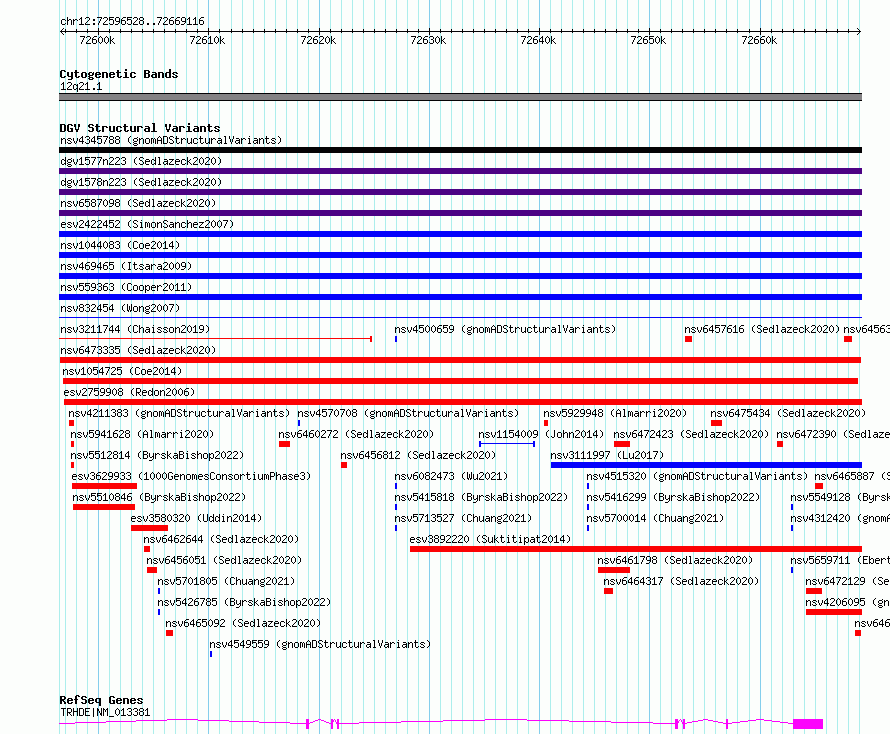
Task: Click nsv5941628 (Almarri2020) label
Action: point(142,434)
